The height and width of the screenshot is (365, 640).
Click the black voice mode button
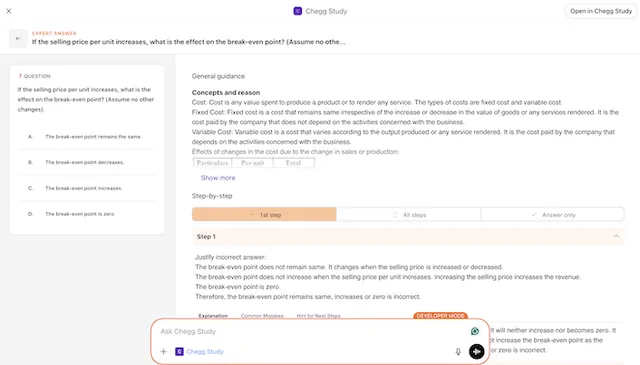476,352
